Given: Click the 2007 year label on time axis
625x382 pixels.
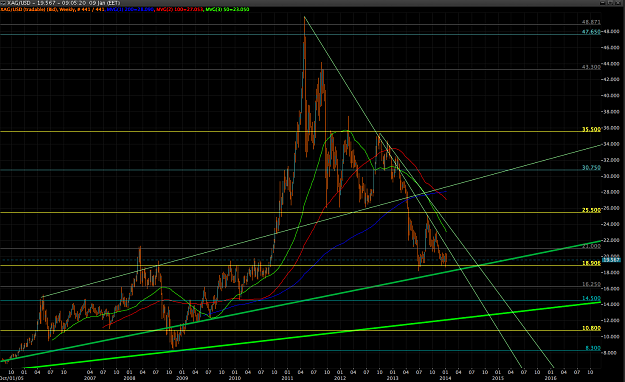Looking at the screenshot, I should click(90, 378).
